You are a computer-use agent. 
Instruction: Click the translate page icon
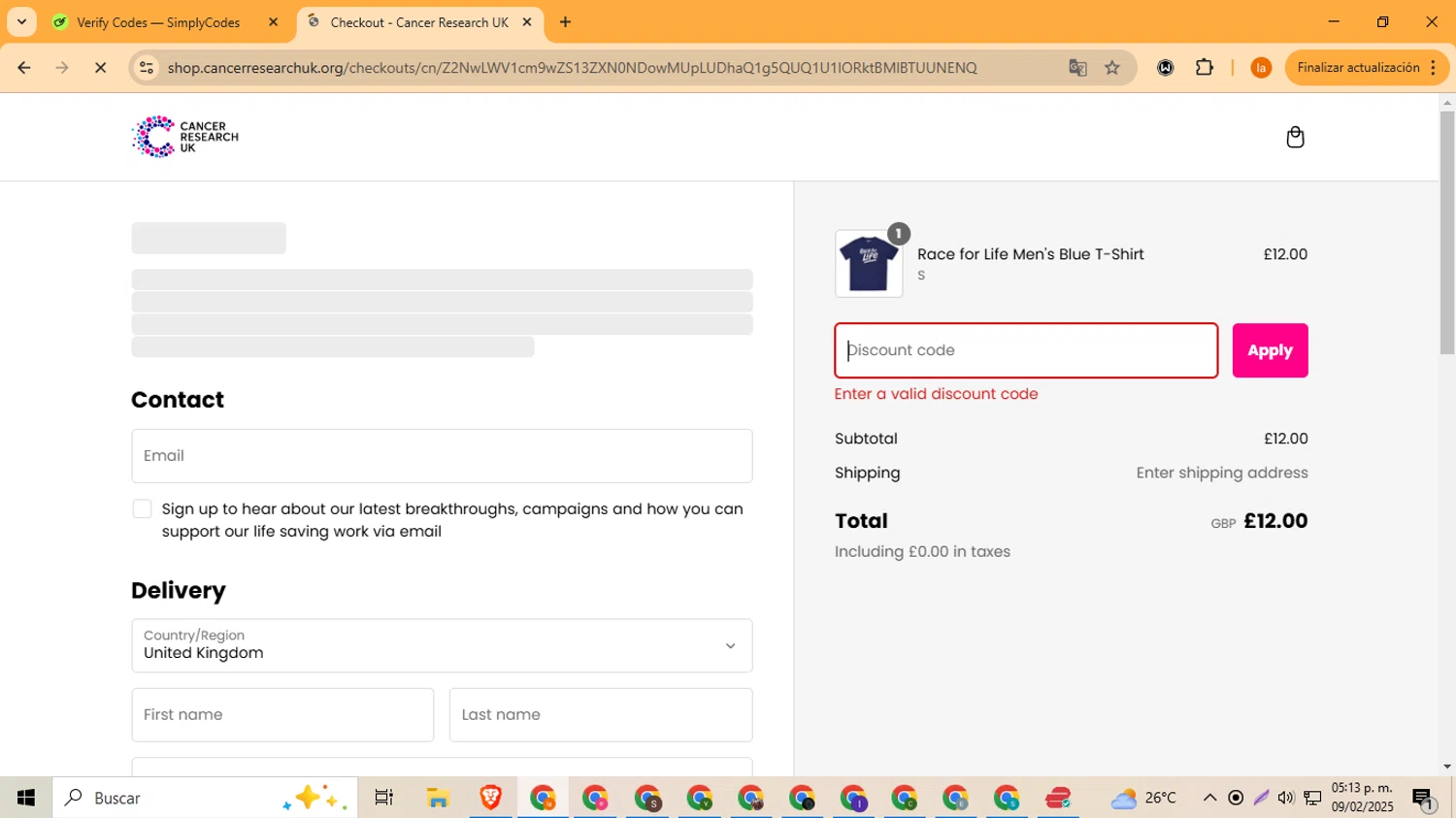point(1077,68)
